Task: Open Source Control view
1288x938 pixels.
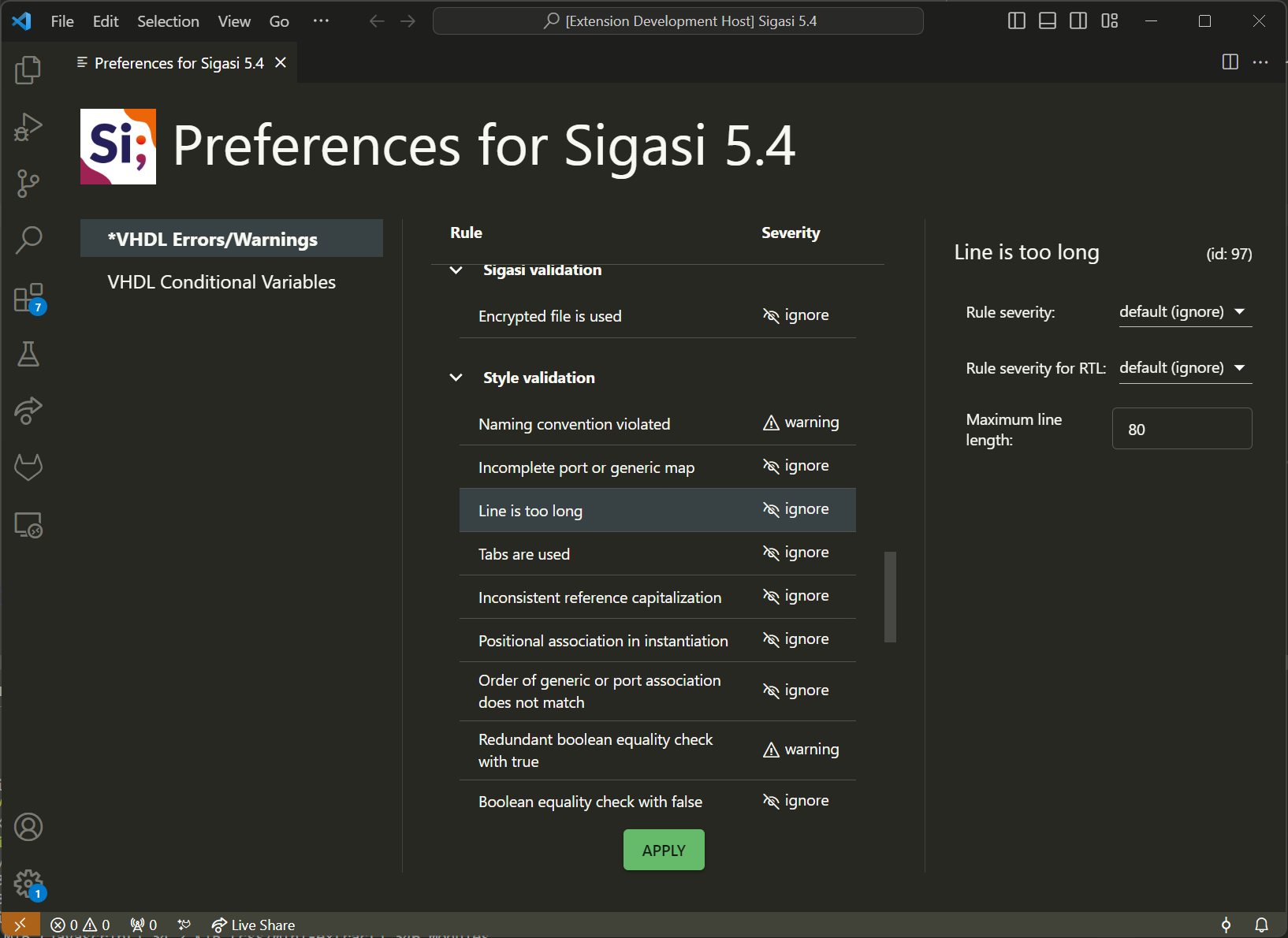Action: 28,184
